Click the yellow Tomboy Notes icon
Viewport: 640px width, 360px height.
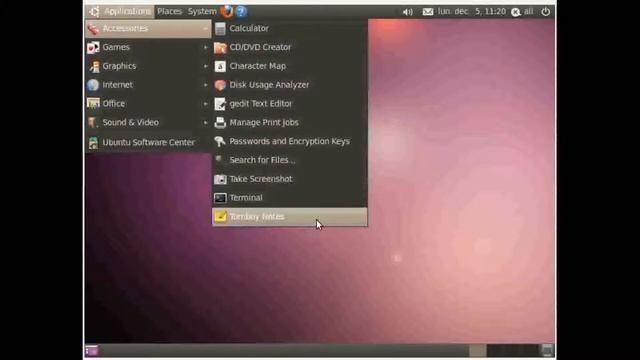[220, 216]
